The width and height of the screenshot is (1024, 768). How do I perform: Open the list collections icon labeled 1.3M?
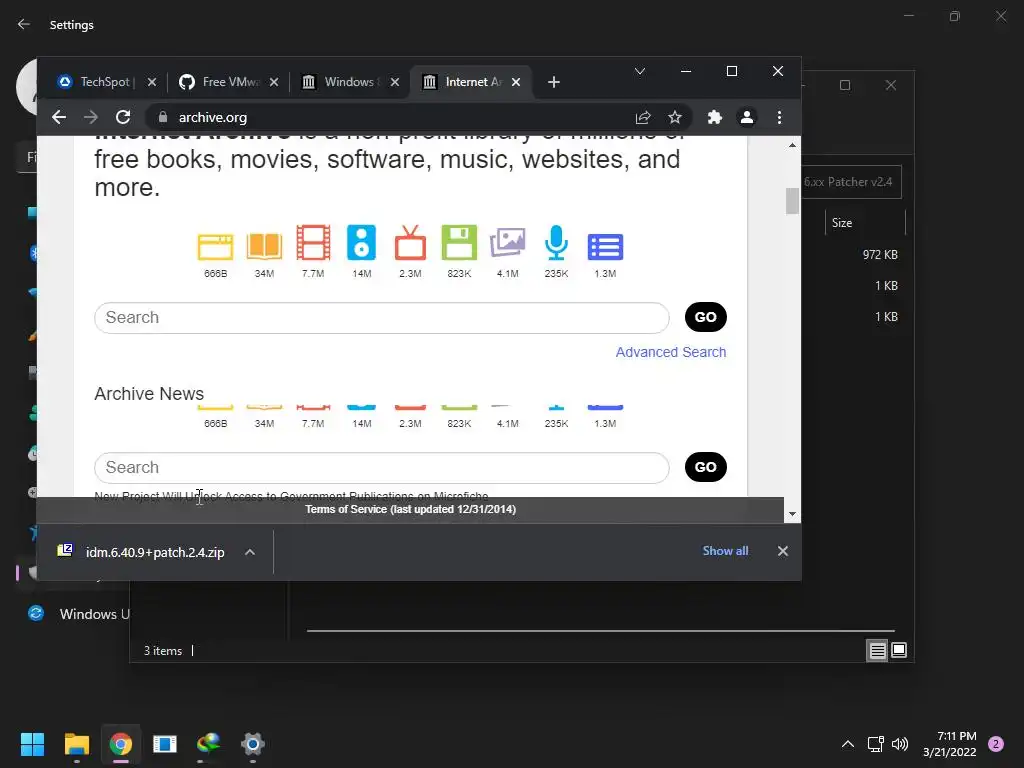[605, 247]
